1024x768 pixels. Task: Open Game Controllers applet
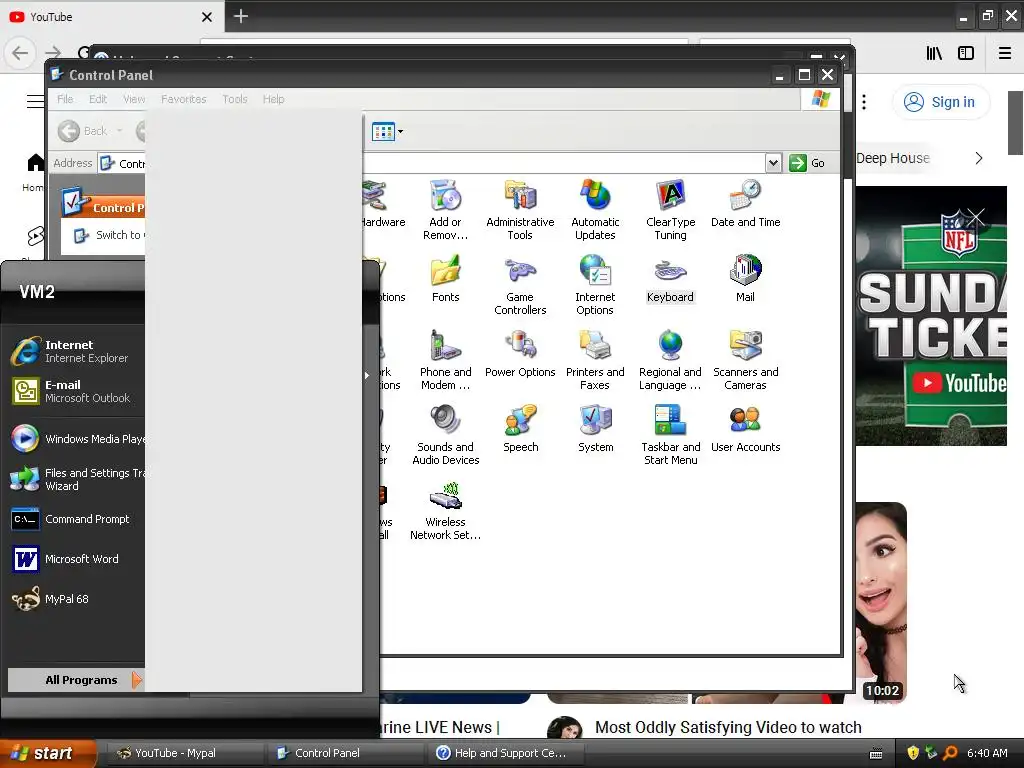tap(520, 285)
